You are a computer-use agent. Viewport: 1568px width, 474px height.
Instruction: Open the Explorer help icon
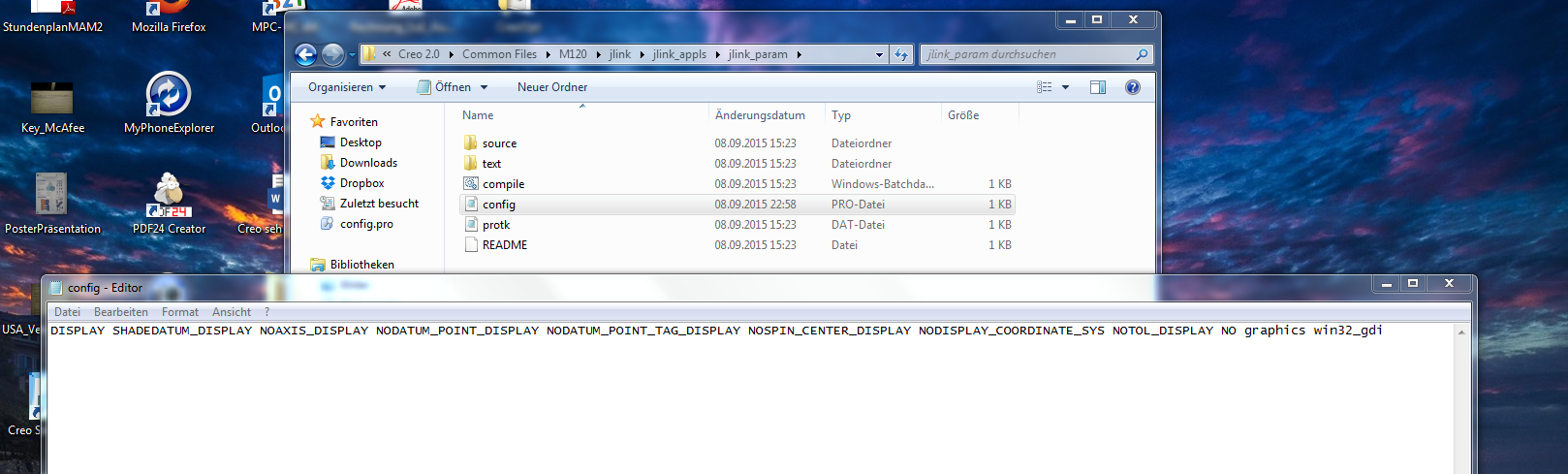(1132, 87)
